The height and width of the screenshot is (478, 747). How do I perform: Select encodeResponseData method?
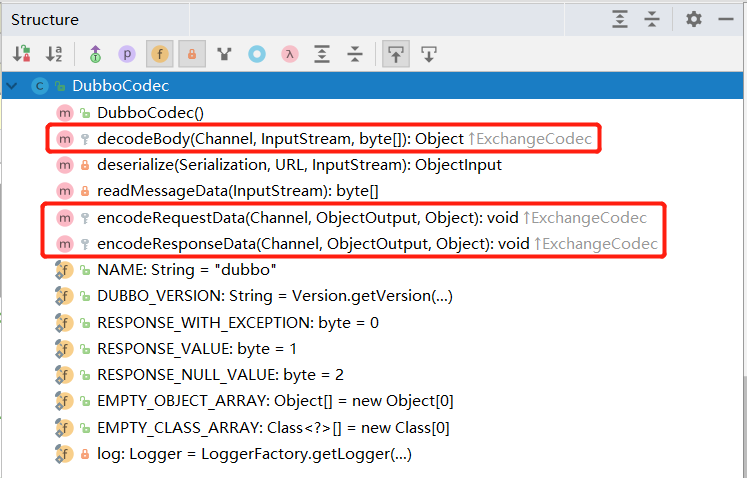click(356, 244)
